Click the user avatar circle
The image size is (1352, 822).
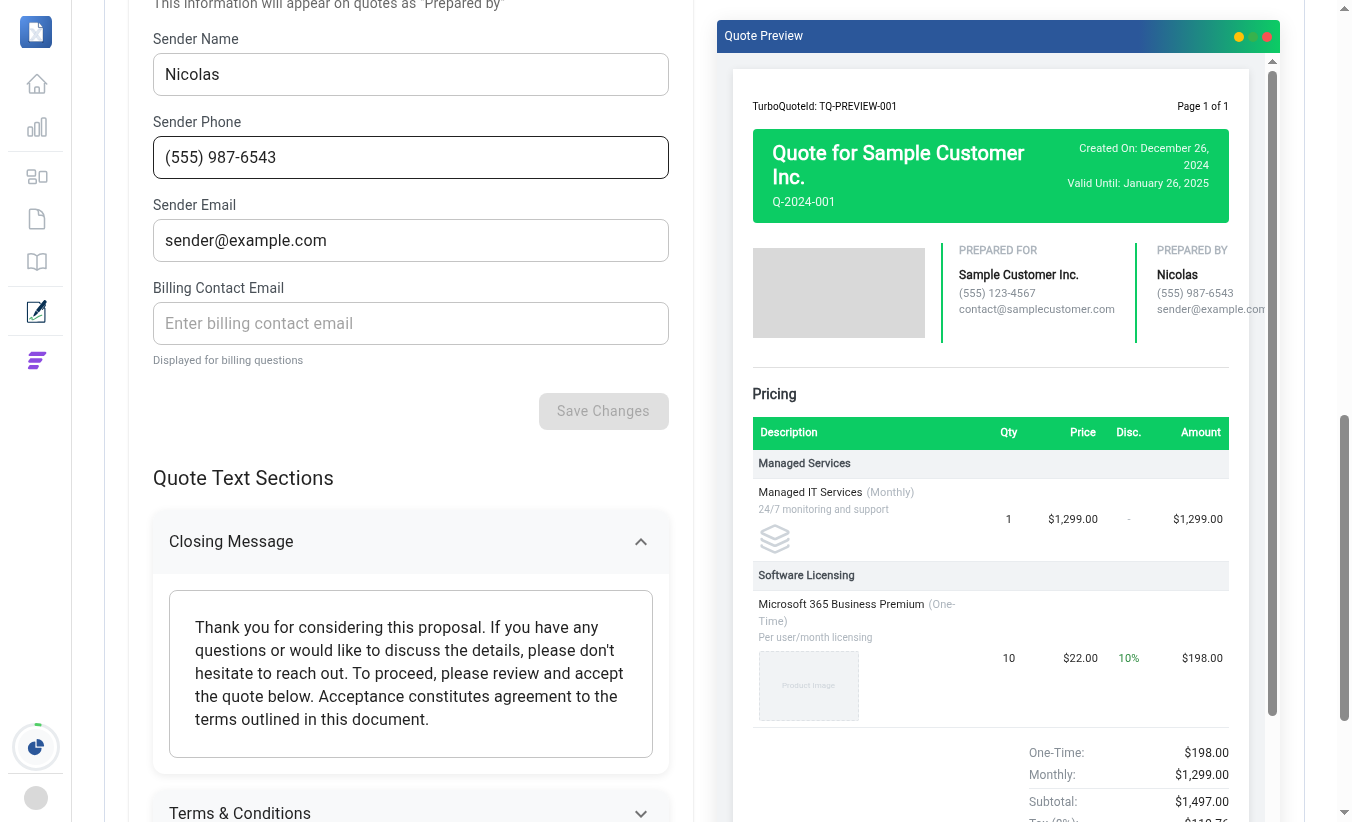(36, 798)
